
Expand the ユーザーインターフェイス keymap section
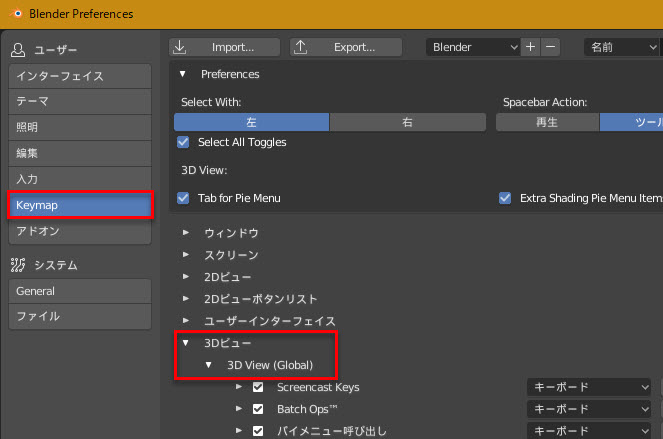(186, 321)
